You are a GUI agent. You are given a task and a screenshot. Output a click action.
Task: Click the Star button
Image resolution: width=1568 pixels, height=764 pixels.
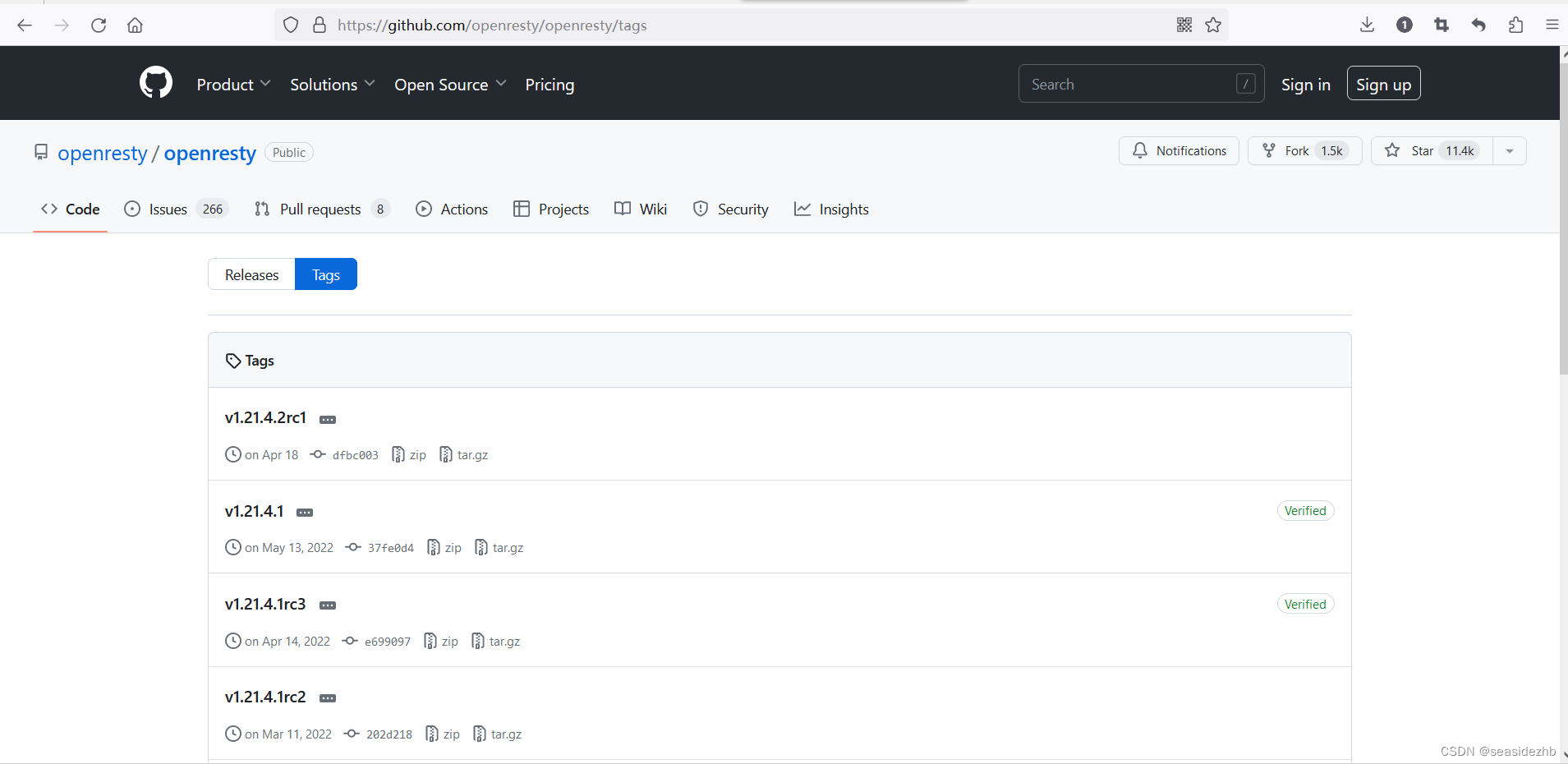(x=1432, y=151)
